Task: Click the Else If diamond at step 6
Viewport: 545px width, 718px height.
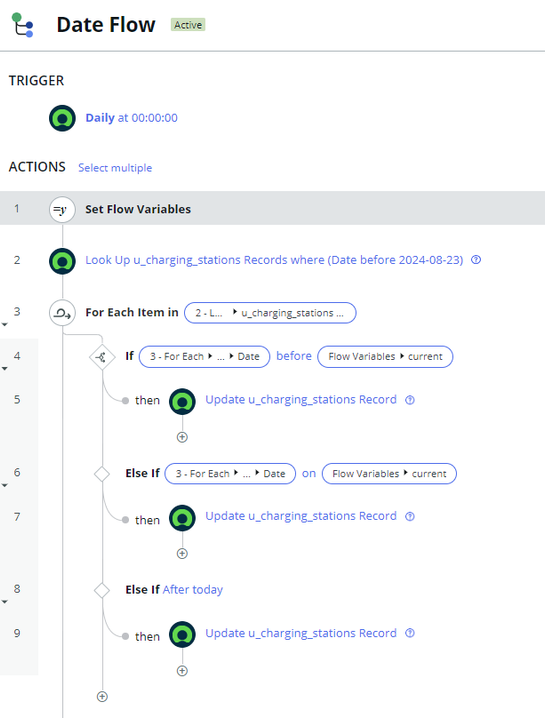Action: (x=102, y=474)
